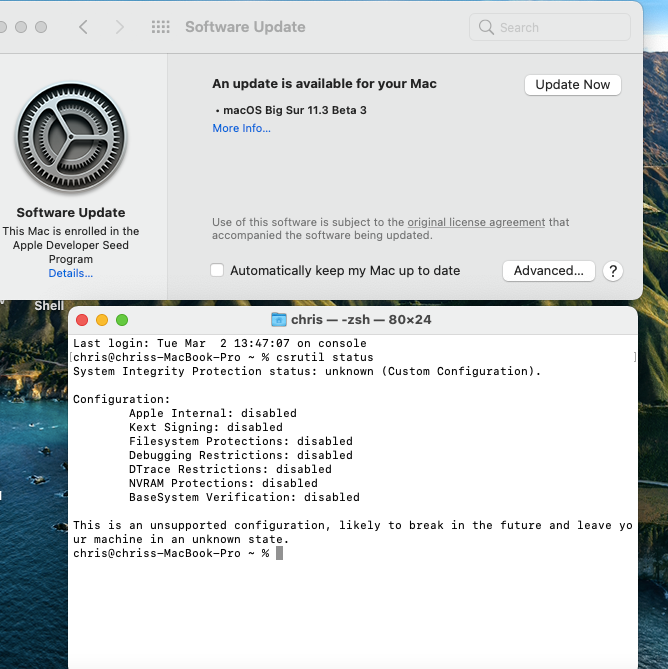Screen dimensions: 668x669
Task: Go forward in System Preferences
Action: click(120, 27)
